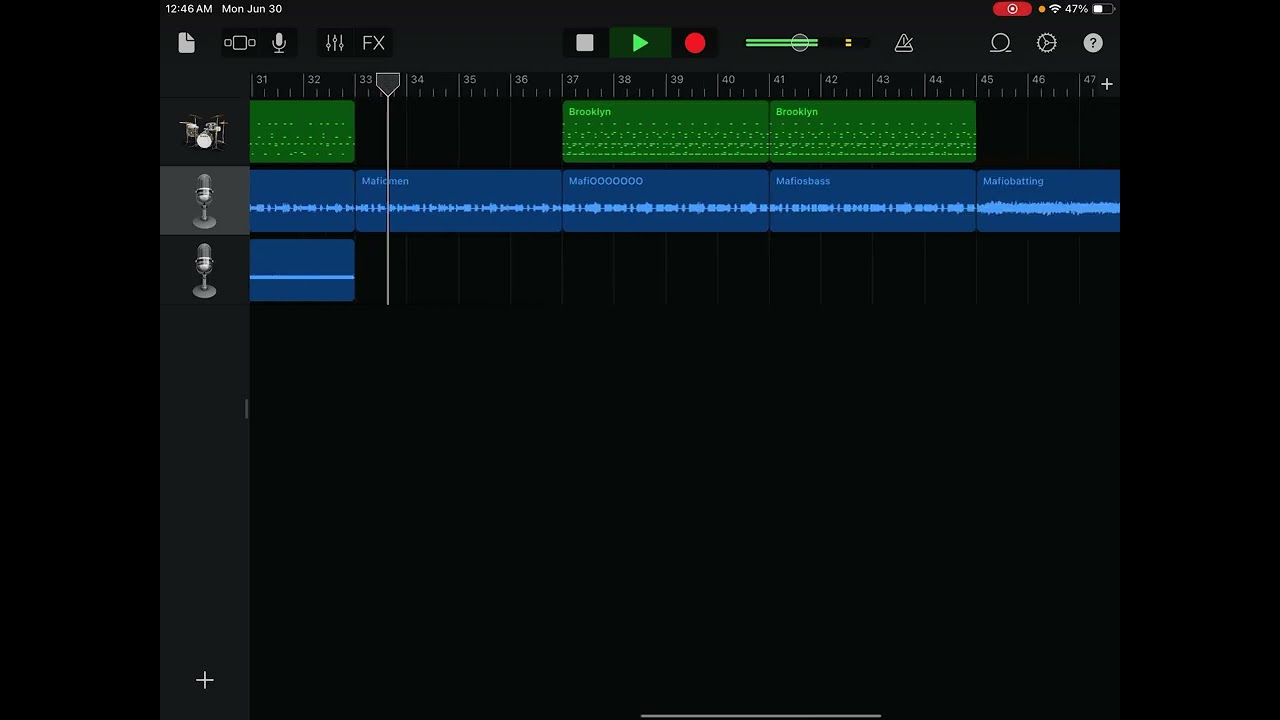
Task: Tap the Mon Jun 30 date
Action: point(252,9)
